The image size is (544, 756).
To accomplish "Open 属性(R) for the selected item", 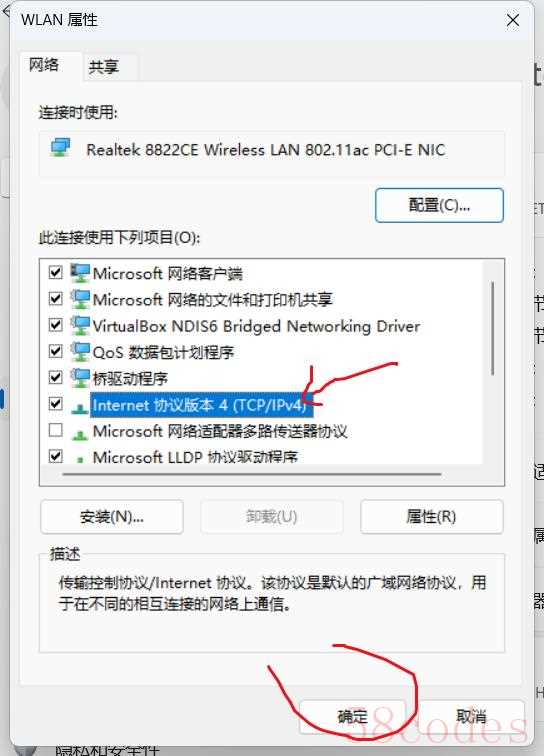I will click(432, 517).
